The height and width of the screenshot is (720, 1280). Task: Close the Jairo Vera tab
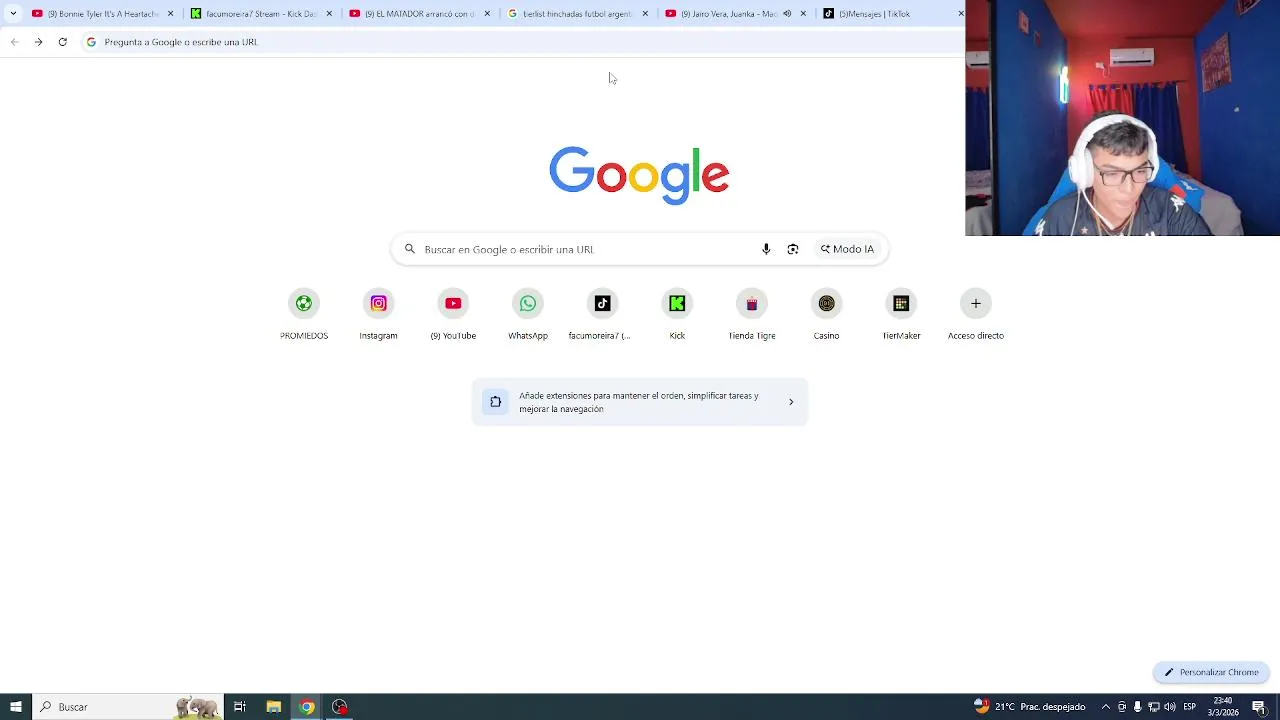coord(803,14)
